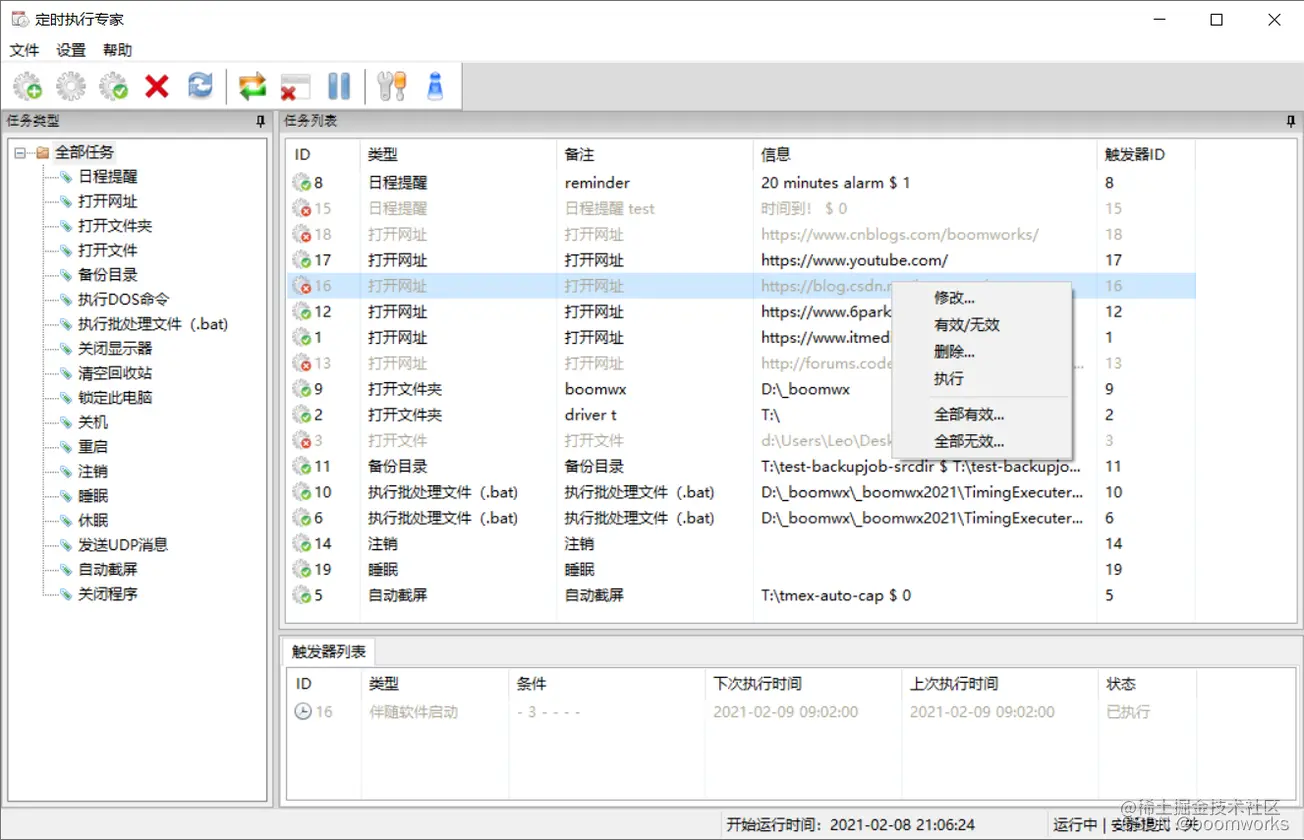Click the https://www.youtube.com/ cell
Viewport: 1304px width, 840px height.
click(x=854, y=260)
